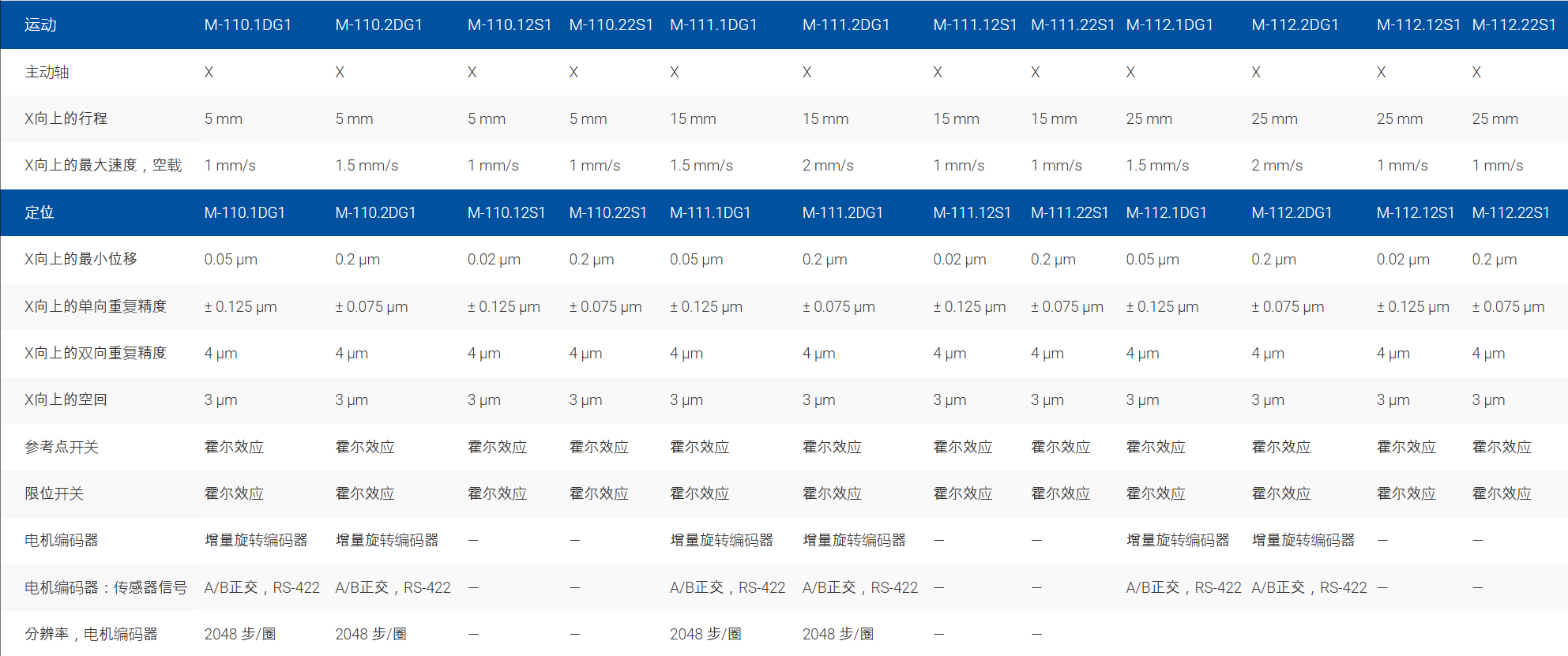Select the 分辨率，电机编码器 row label
1568x656 pixels.
(91, 634)
